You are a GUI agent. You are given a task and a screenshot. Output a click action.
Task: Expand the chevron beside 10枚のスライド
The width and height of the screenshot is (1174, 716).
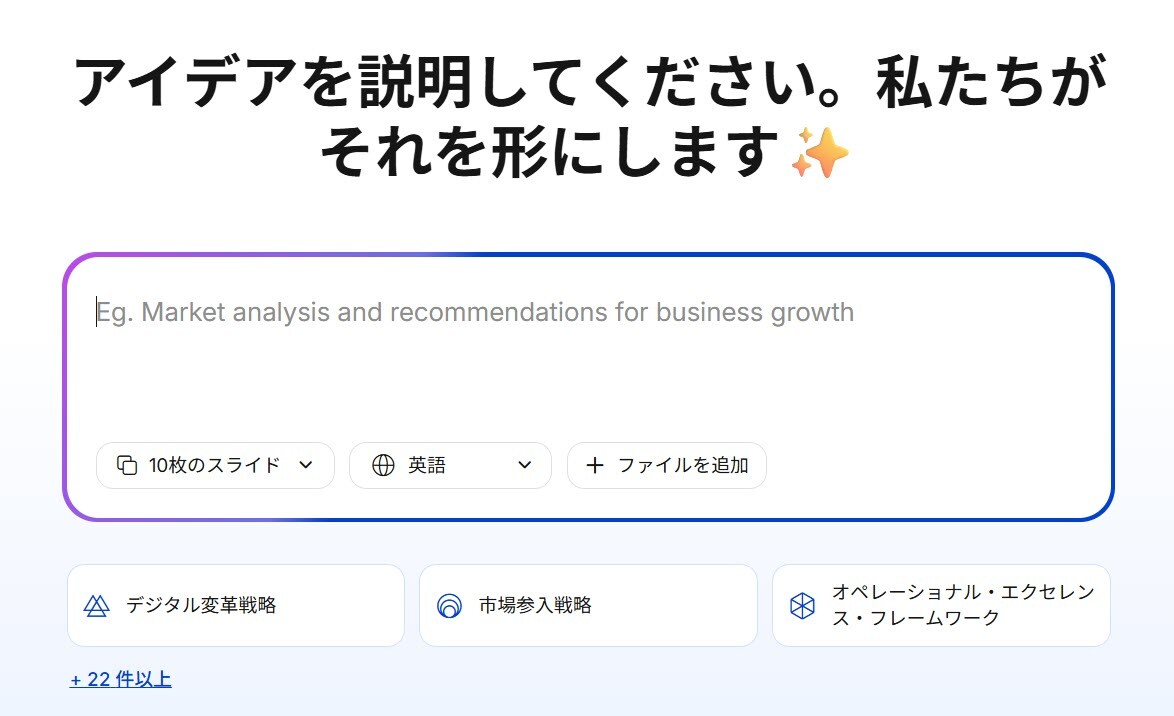click(x=306, y=465)
